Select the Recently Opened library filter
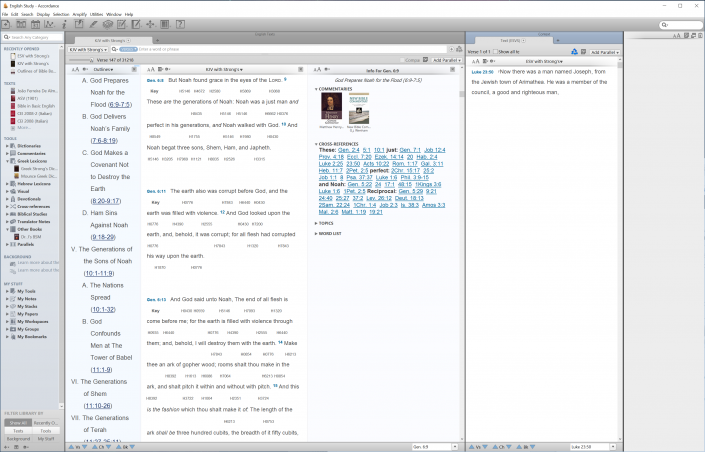 pyautogui.click(x=45, y=423)
